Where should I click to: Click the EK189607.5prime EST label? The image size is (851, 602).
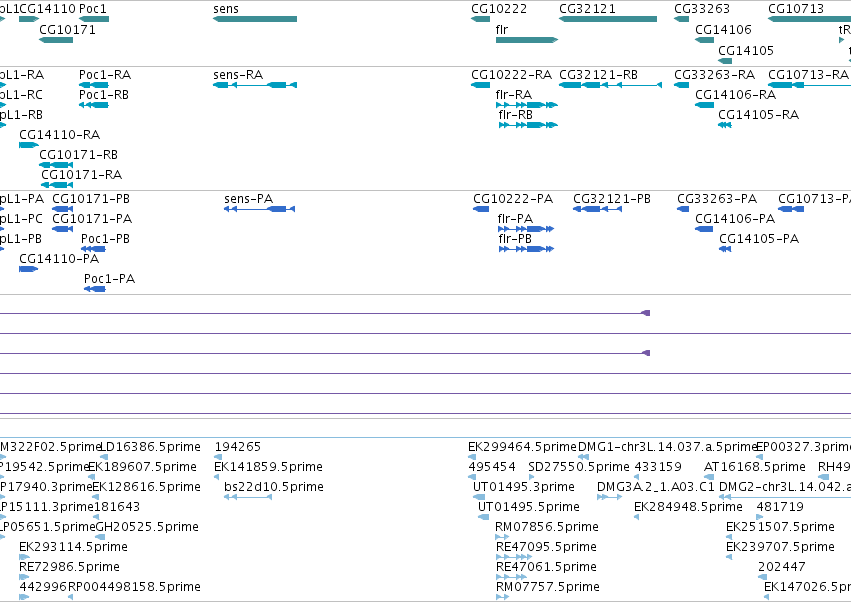(142, 467)
